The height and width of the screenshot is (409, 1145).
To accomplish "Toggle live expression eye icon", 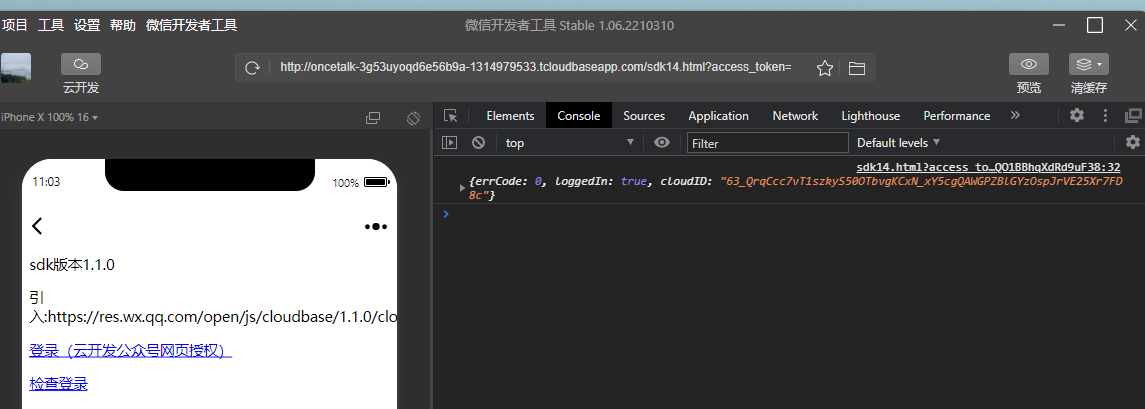I will coord(662,142).
